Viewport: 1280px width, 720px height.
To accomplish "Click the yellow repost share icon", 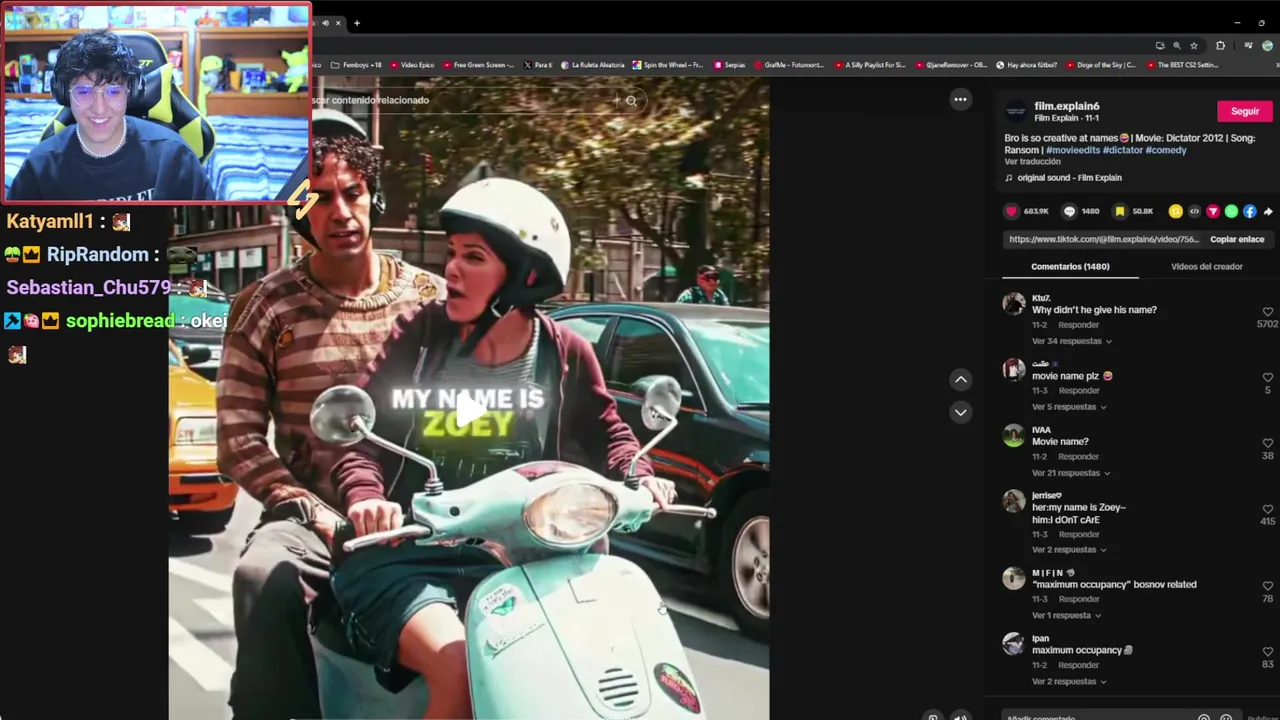I will point(1176,211).
